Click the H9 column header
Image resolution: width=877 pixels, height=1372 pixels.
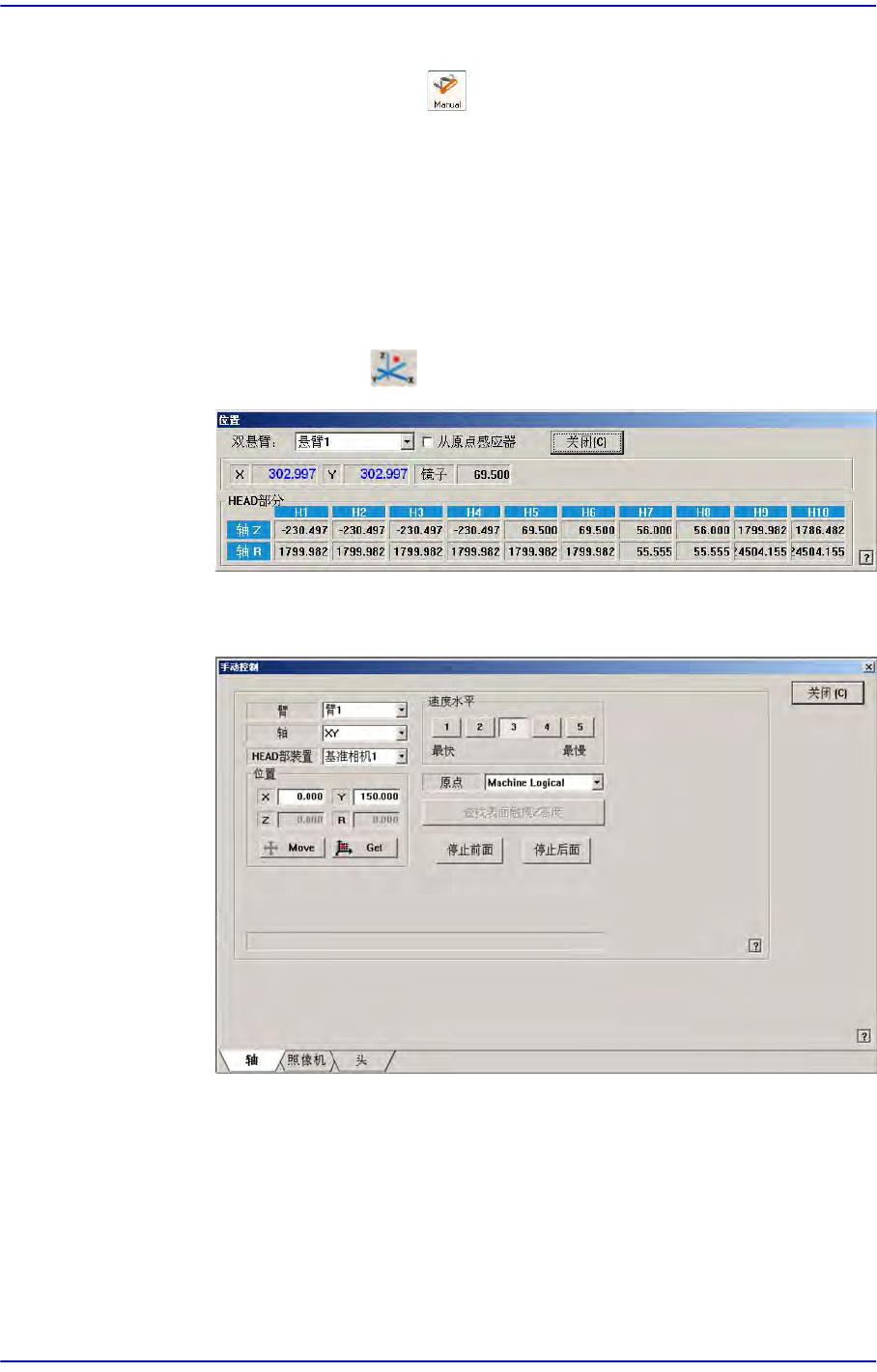[761, 512]
